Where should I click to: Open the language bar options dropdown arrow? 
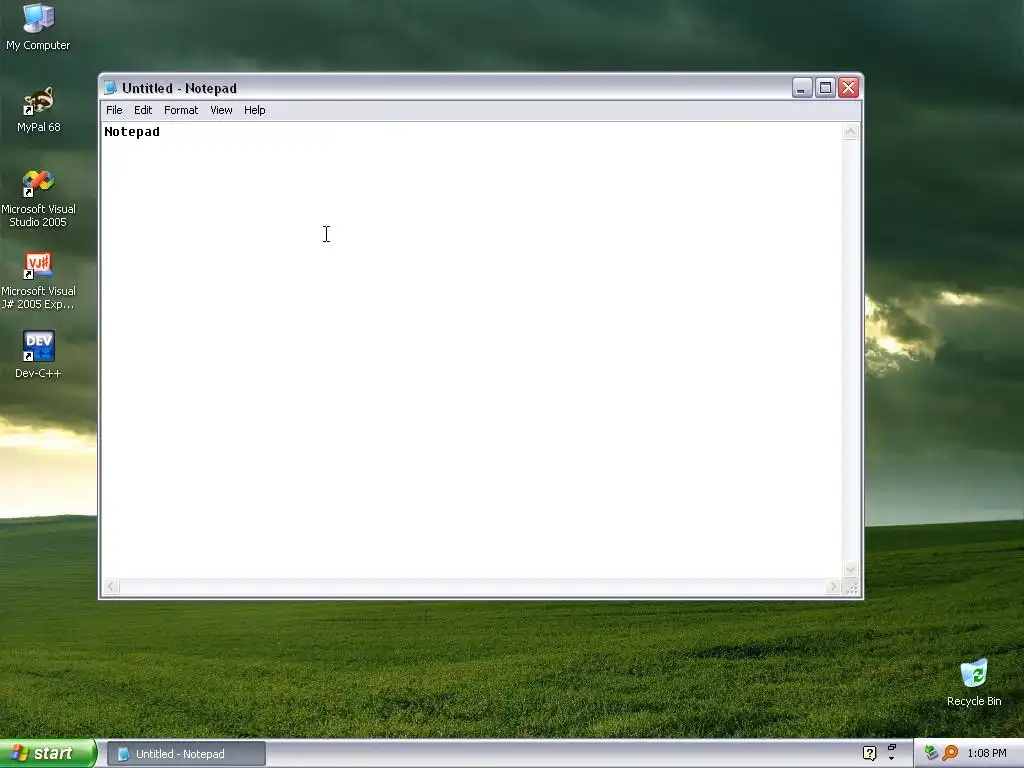coord(891,758)
